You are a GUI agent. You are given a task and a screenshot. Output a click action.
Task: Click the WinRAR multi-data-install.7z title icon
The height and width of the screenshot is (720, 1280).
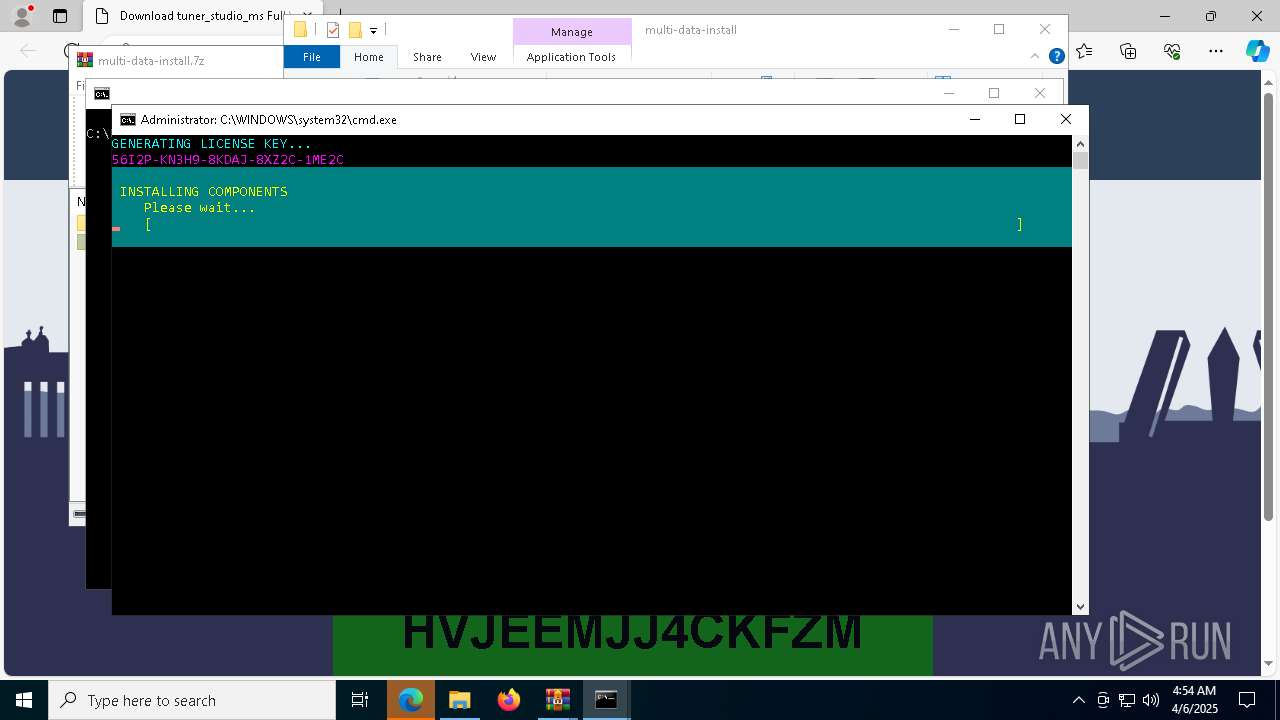[85, 60]
